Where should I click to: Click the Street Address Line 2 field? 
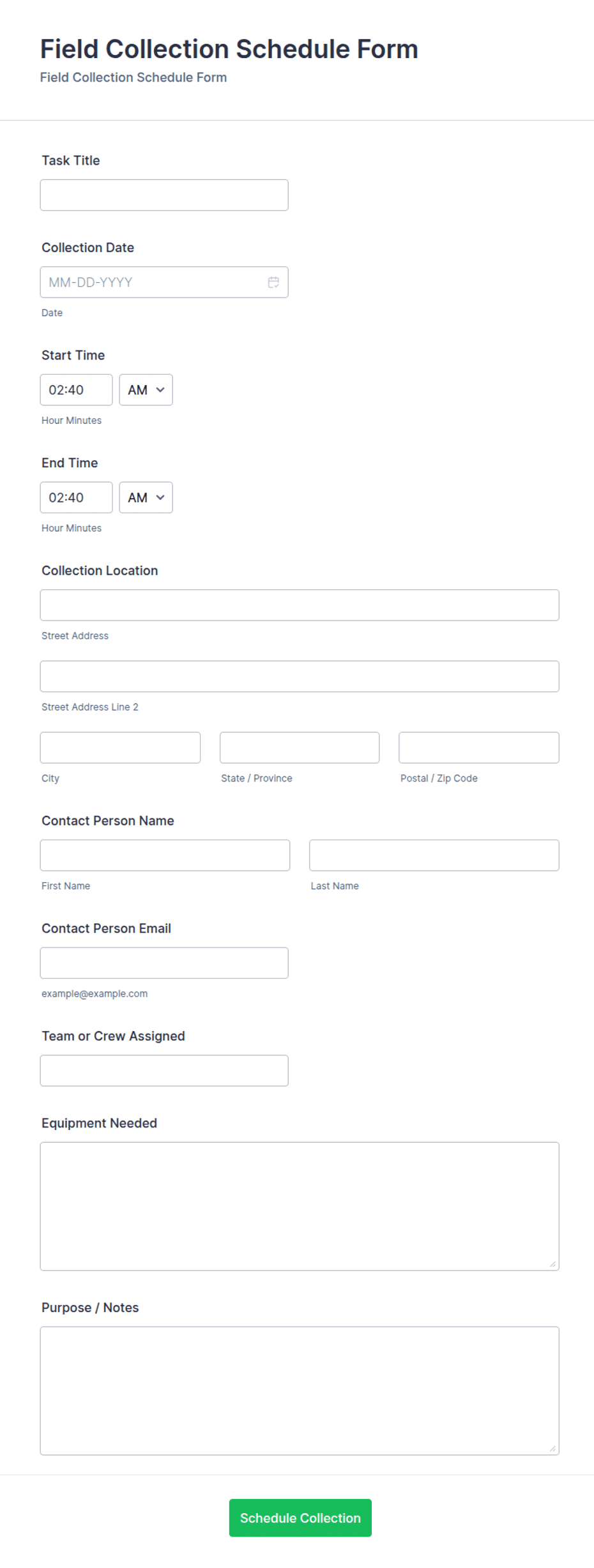pos(300,676)
